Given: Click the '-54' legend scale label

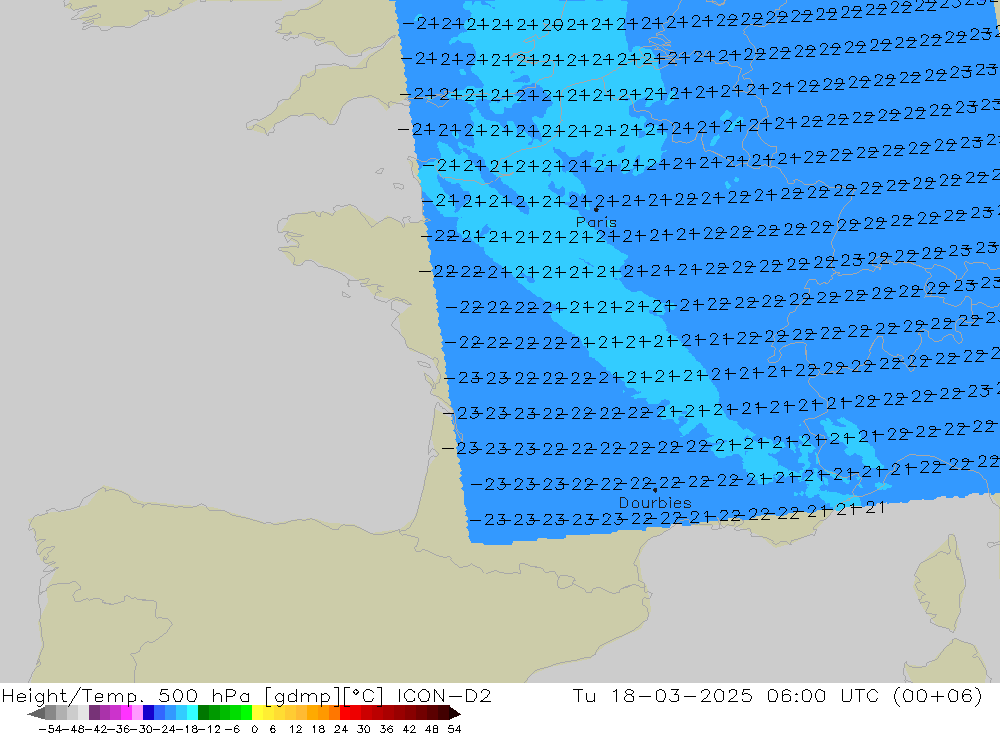Looking at the screenshot, I should (x=50, y=729).
